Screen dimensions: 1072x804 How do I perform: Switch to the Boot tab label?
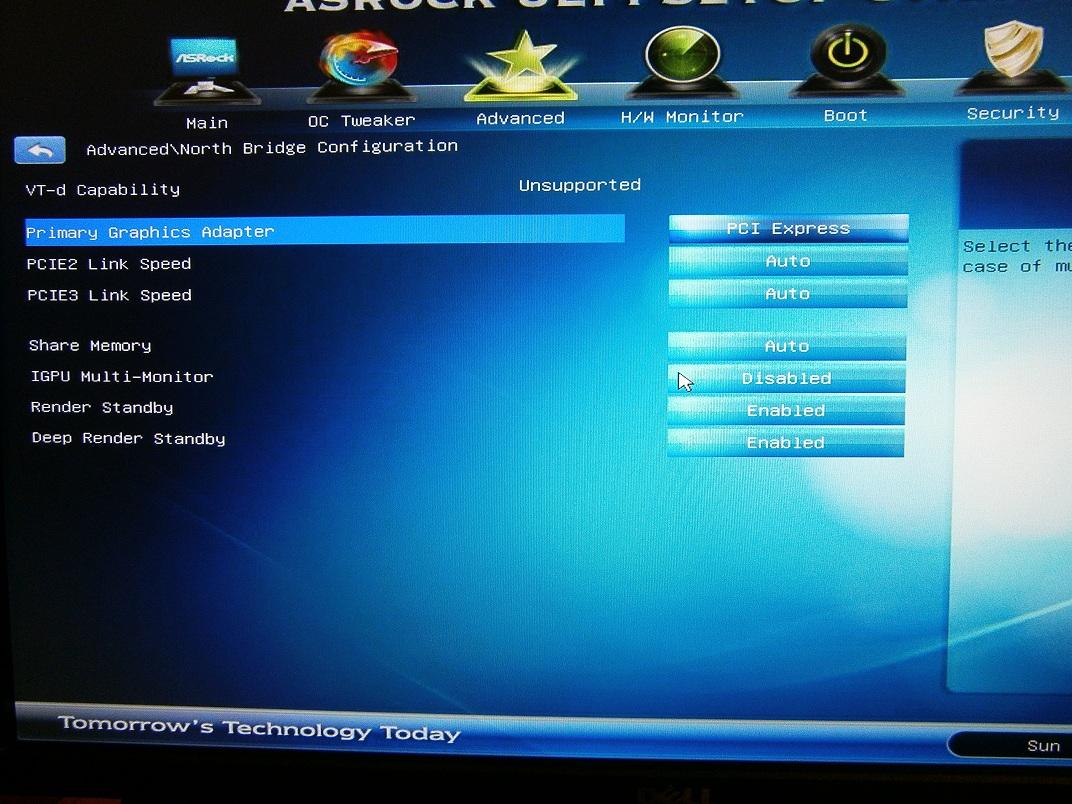point(846,116)
